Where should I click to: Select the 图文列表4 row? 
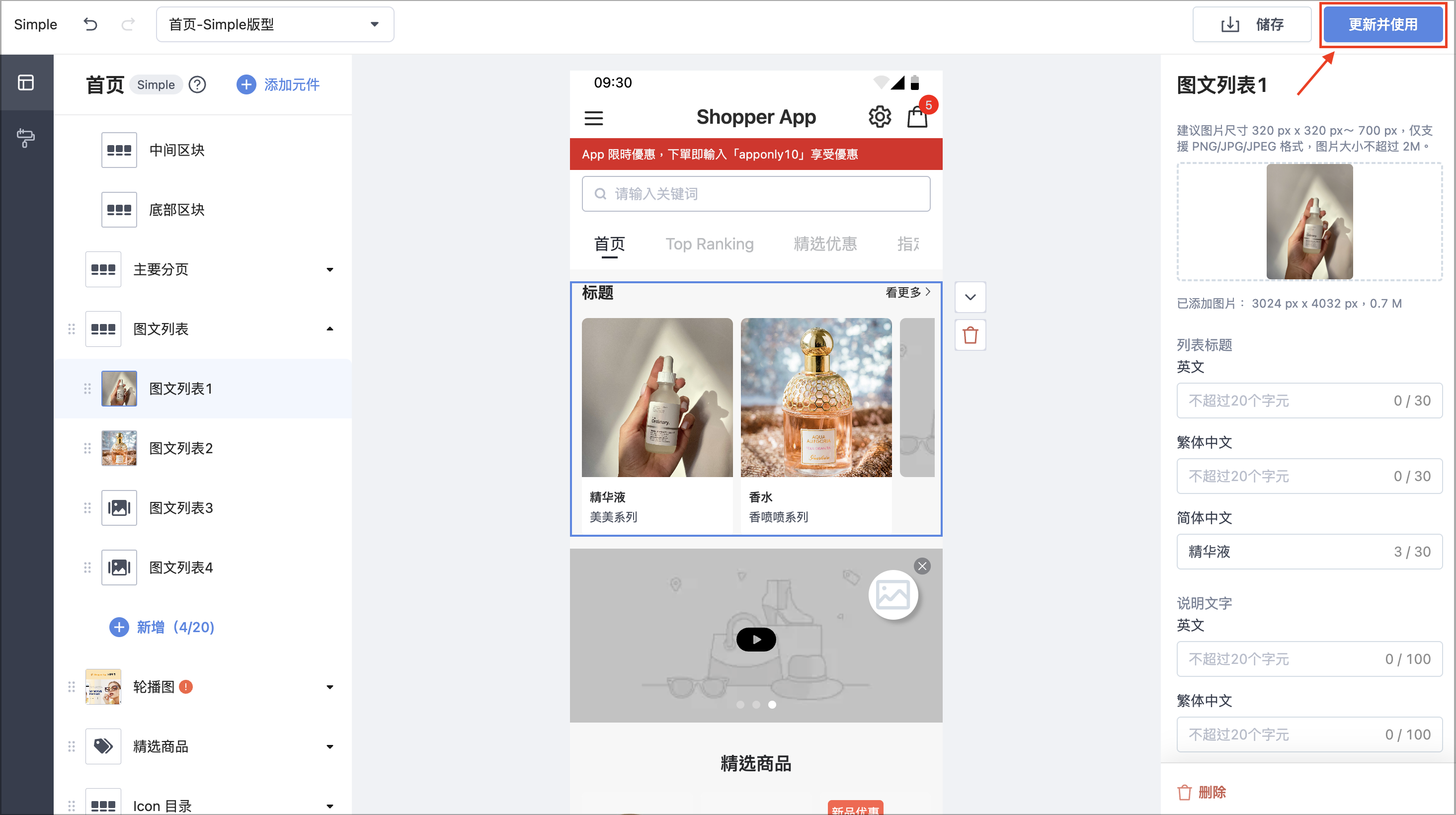(x=203, y=568)
